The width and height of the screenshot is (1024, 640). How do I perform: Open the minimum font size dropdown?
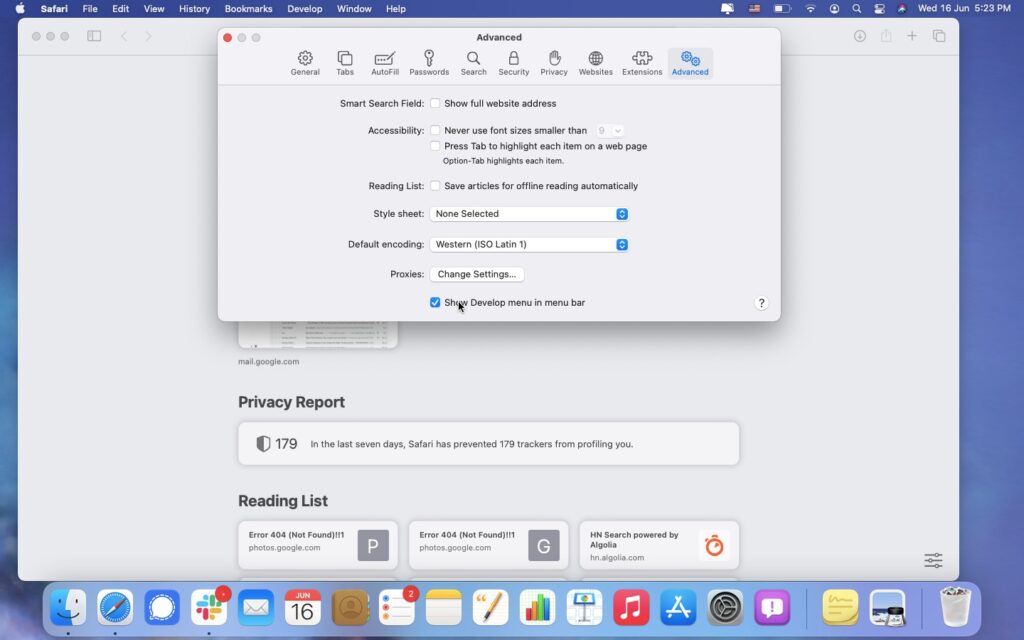pos(610,130)
